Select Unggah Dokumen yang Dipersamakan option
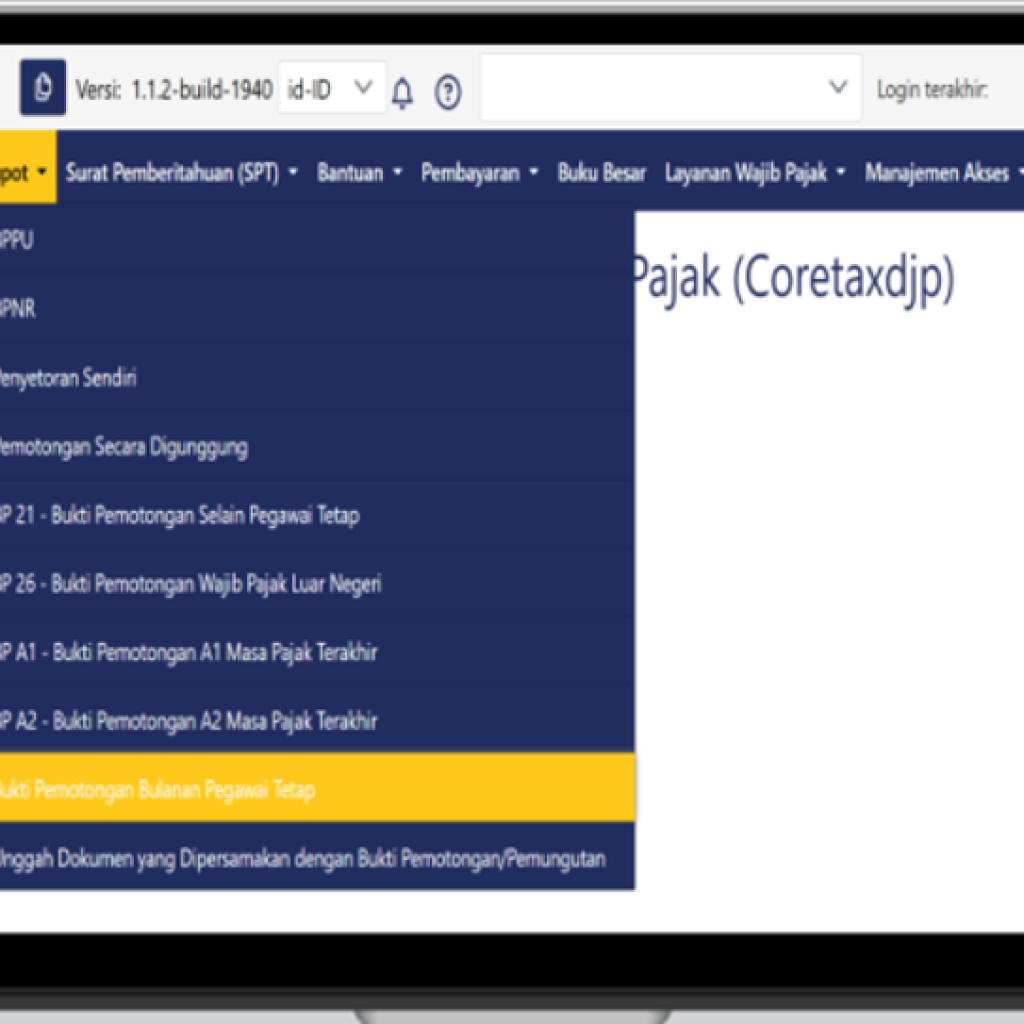 pos(302,858)
